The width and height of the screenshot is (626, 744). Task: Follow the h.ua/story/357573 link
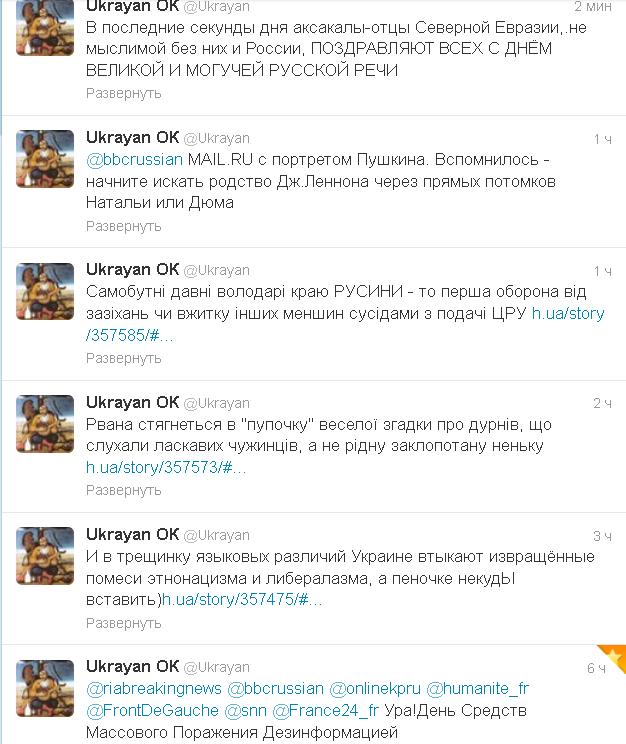[x=166, y=467]
